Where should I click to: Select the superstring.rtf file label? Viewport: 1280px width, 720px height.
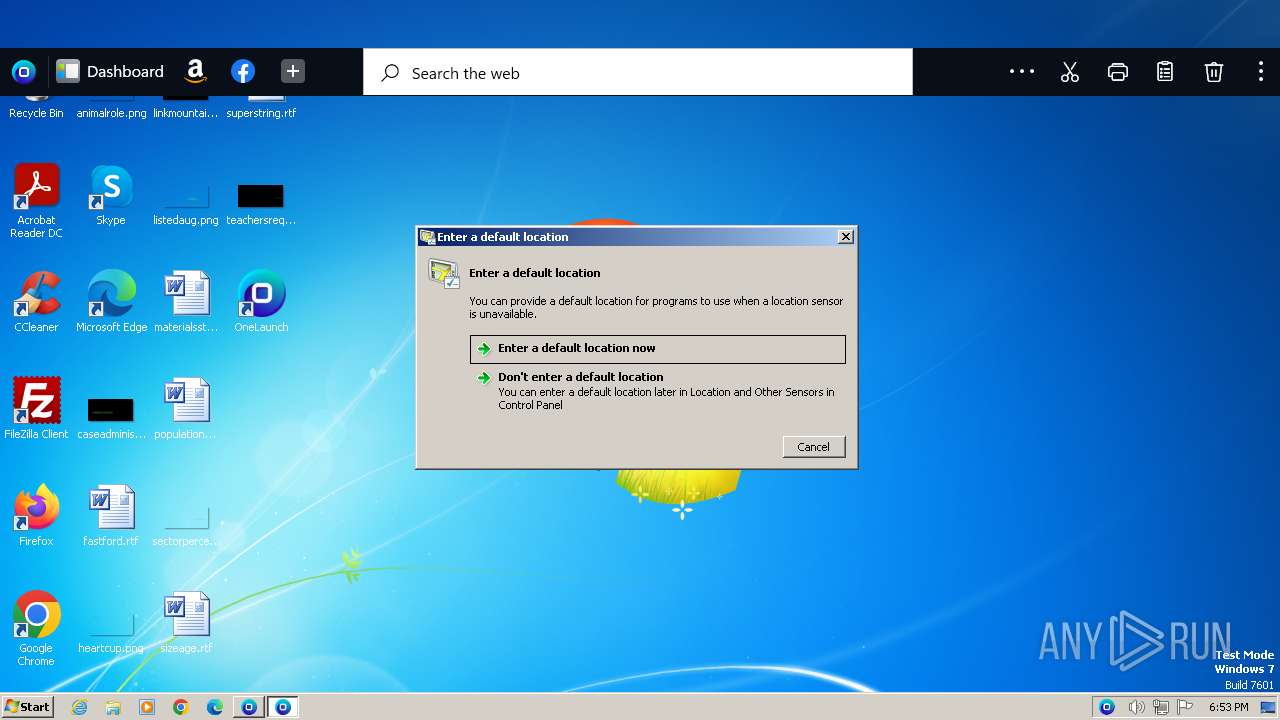point(261,113)
